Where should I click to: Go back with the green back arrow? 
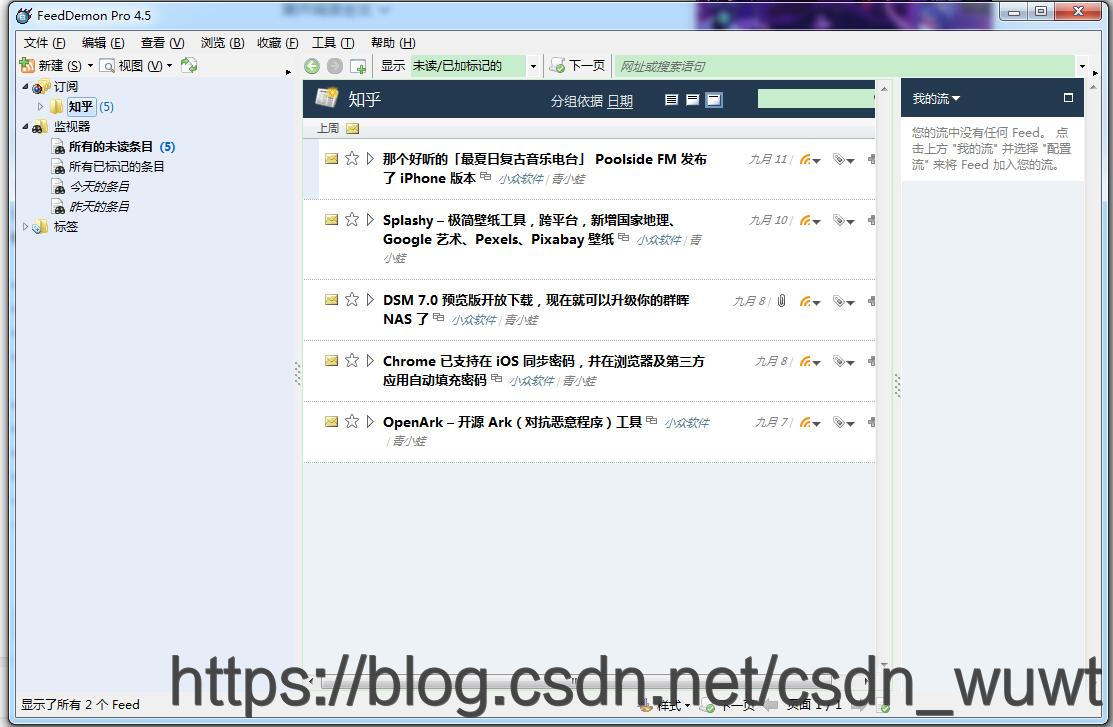(x=312, y=66)
